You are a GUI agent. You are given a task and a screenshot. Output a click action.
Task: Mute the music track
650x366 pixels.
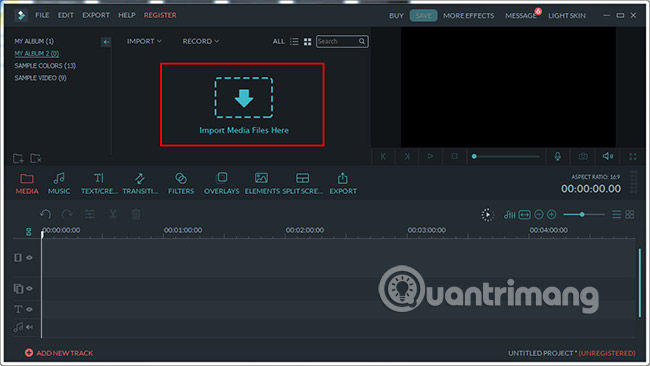[29, 327]
